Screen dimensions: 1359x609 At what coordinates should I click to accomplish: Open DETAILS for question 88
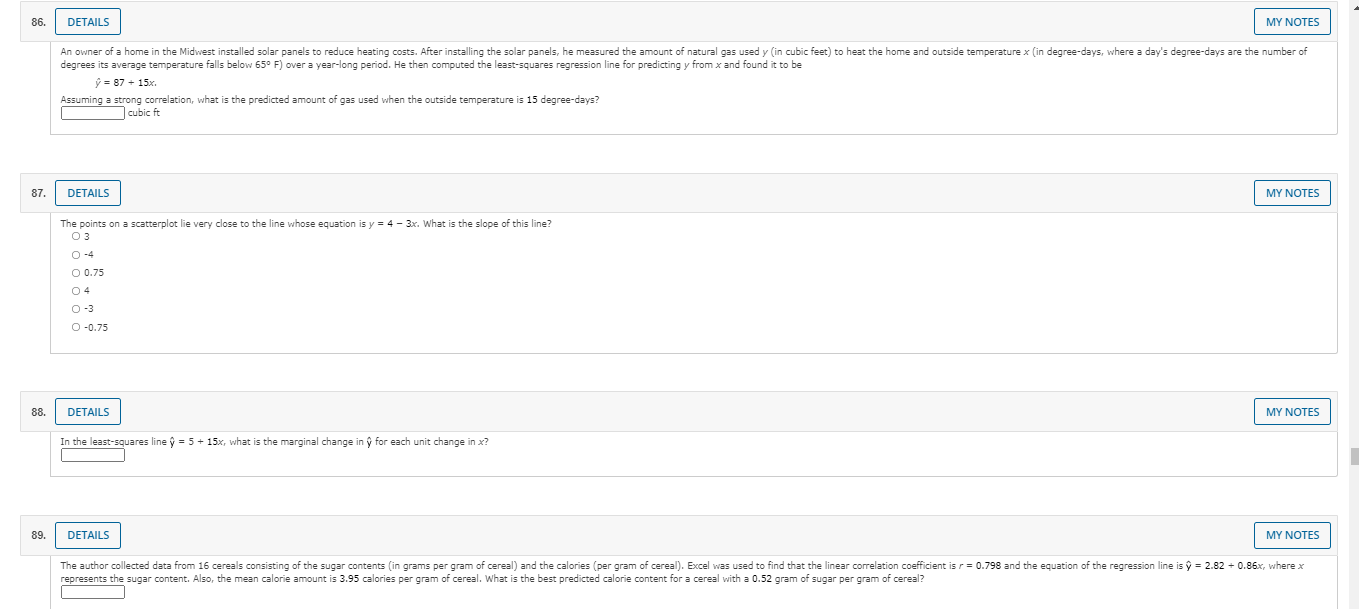[87, 411]
